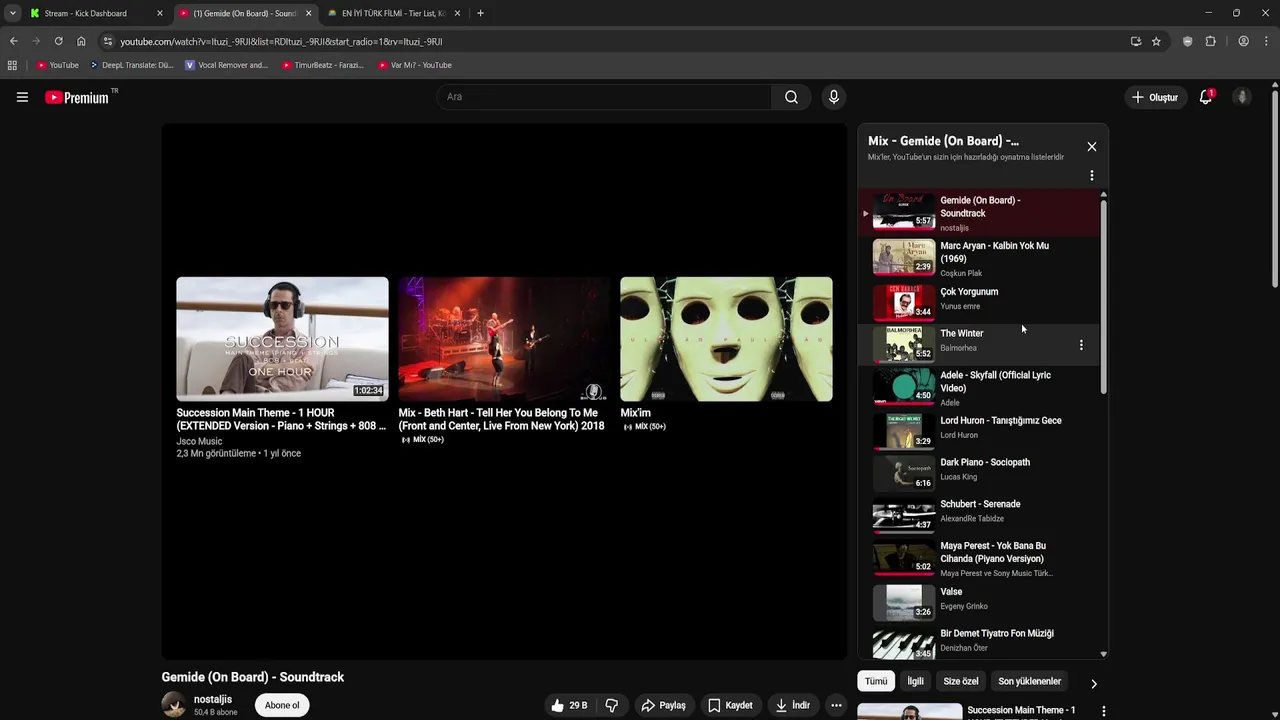This screenshot has width=1280, height=720.
Task: Subscribe with the Abone ol button
Action: pyautogui.click(x=282, y=705)
